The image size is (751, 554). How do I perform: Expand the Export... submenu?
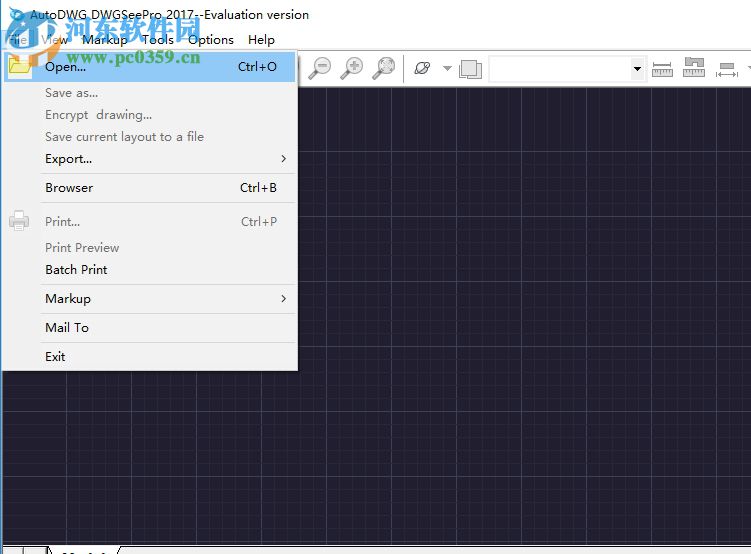(x=149, y=159)
